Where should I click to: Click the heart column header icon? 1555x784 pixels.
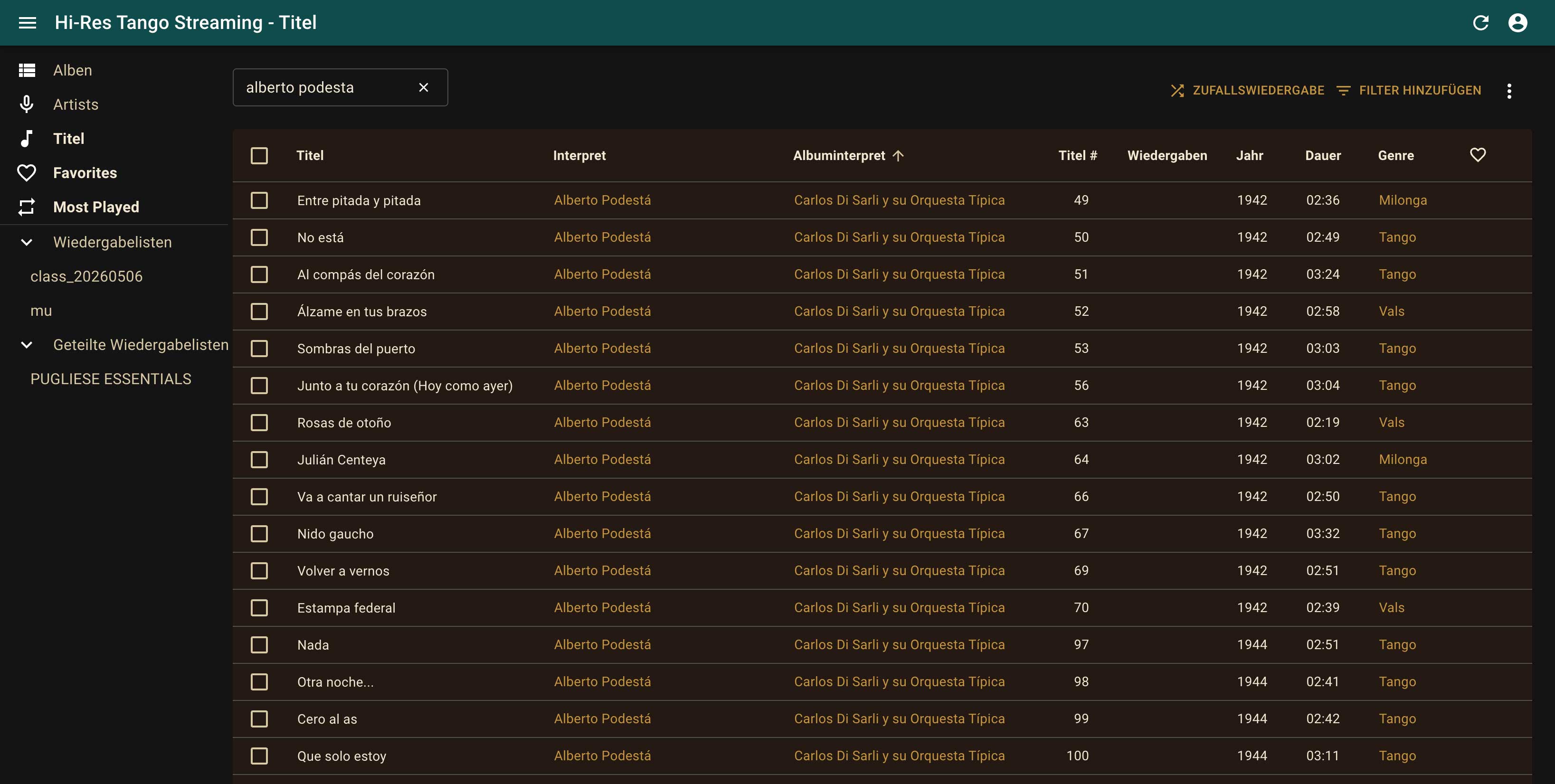(x=1478, y=155)
